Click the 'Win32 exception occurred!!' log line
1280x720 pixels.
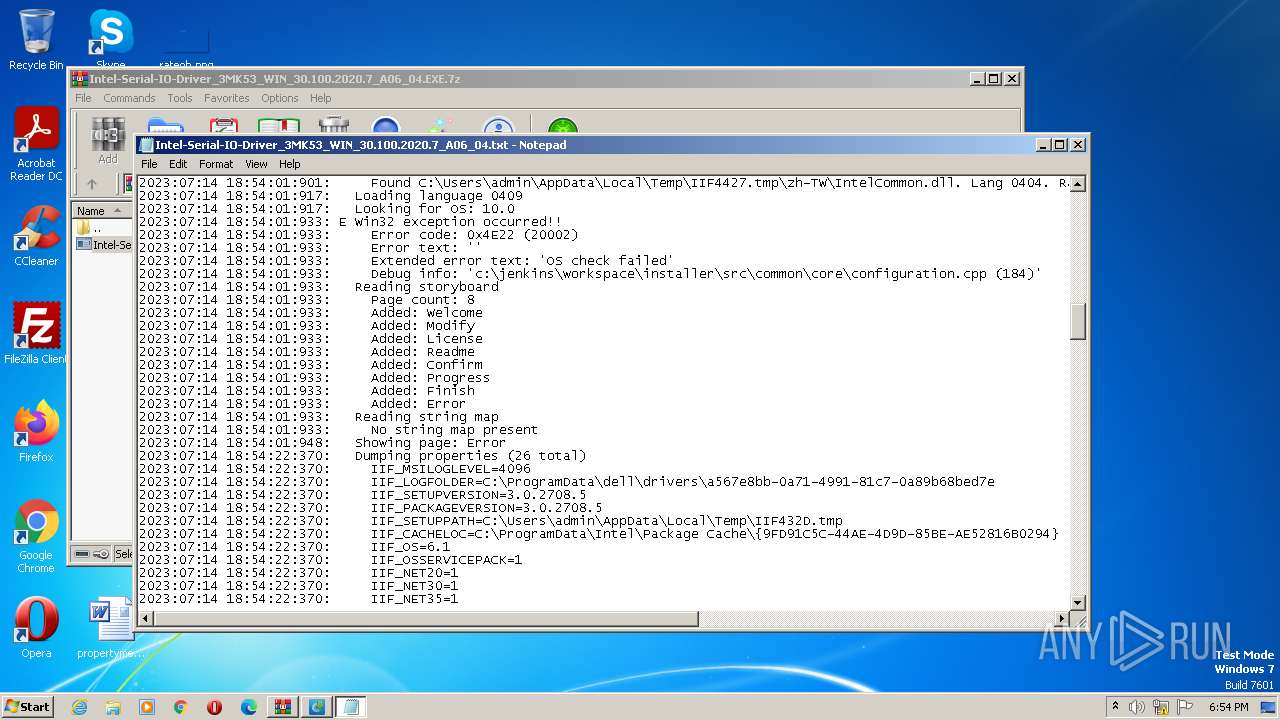(x=458, y=222)
